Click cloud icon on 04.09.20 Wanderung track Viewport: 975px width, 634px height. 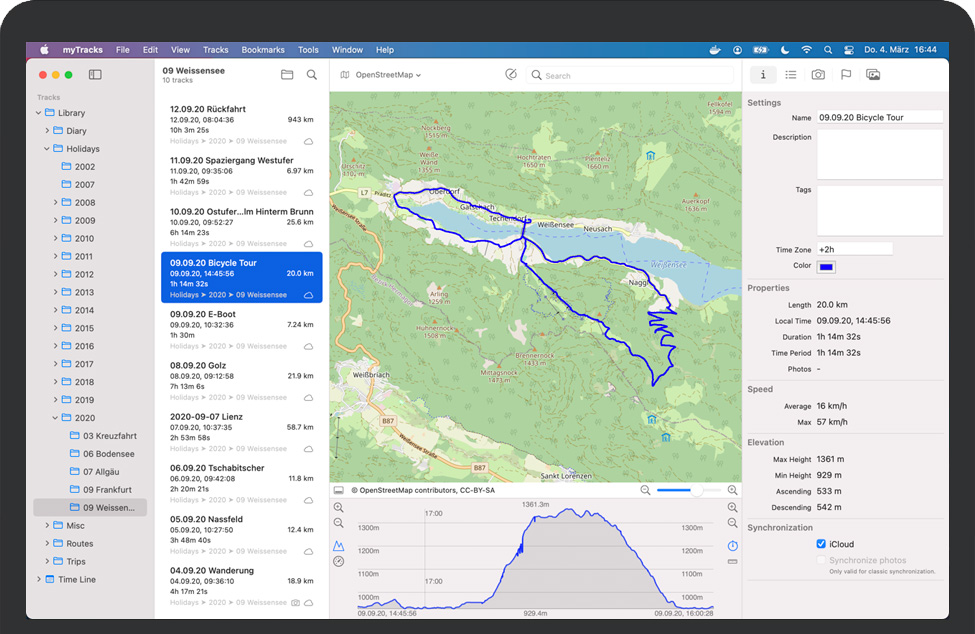pos(308,603)
